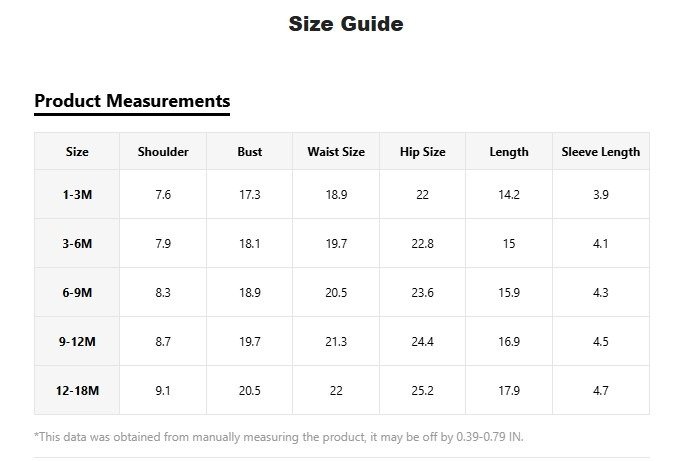Click the Size Guide heading

pyautogui.click(x=346, y=24)
